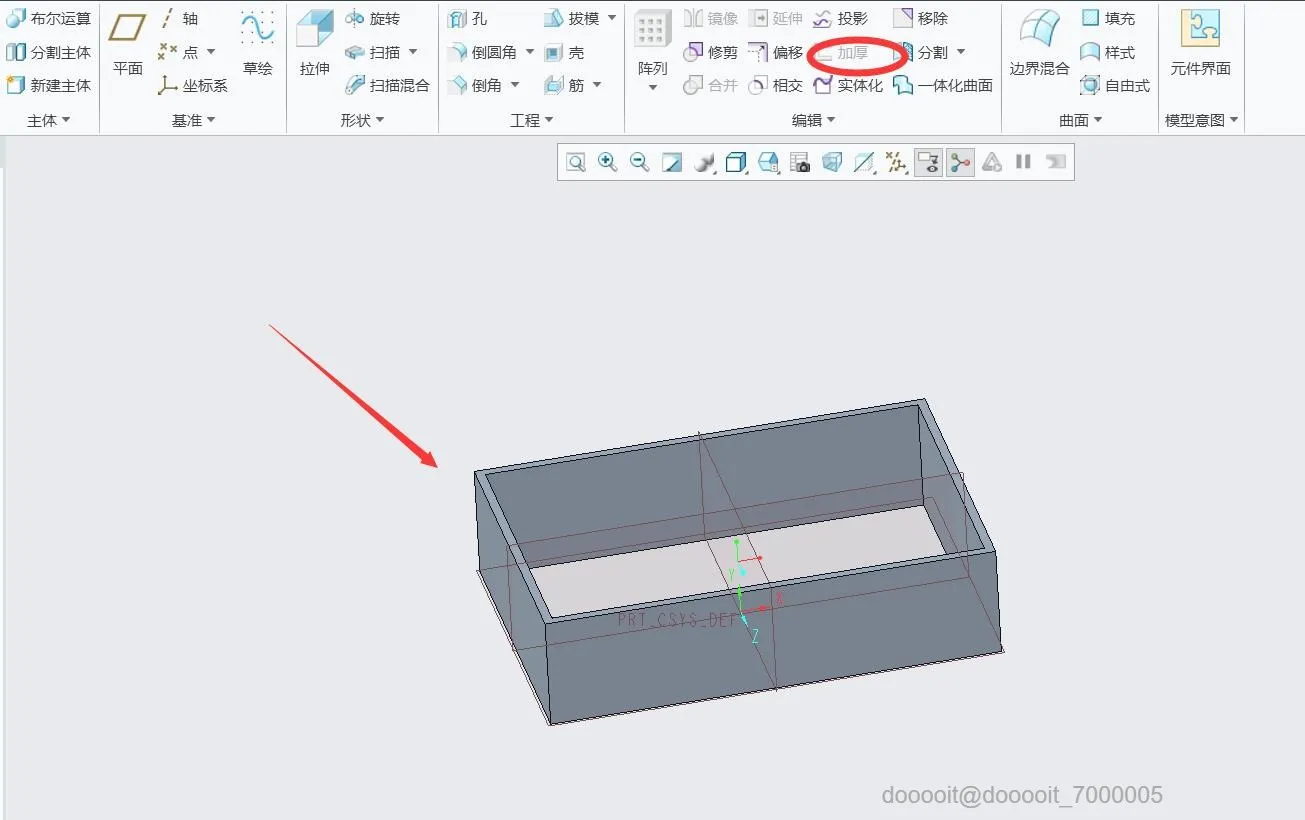Toggle the perspective view icon

[x=832, y=162]
